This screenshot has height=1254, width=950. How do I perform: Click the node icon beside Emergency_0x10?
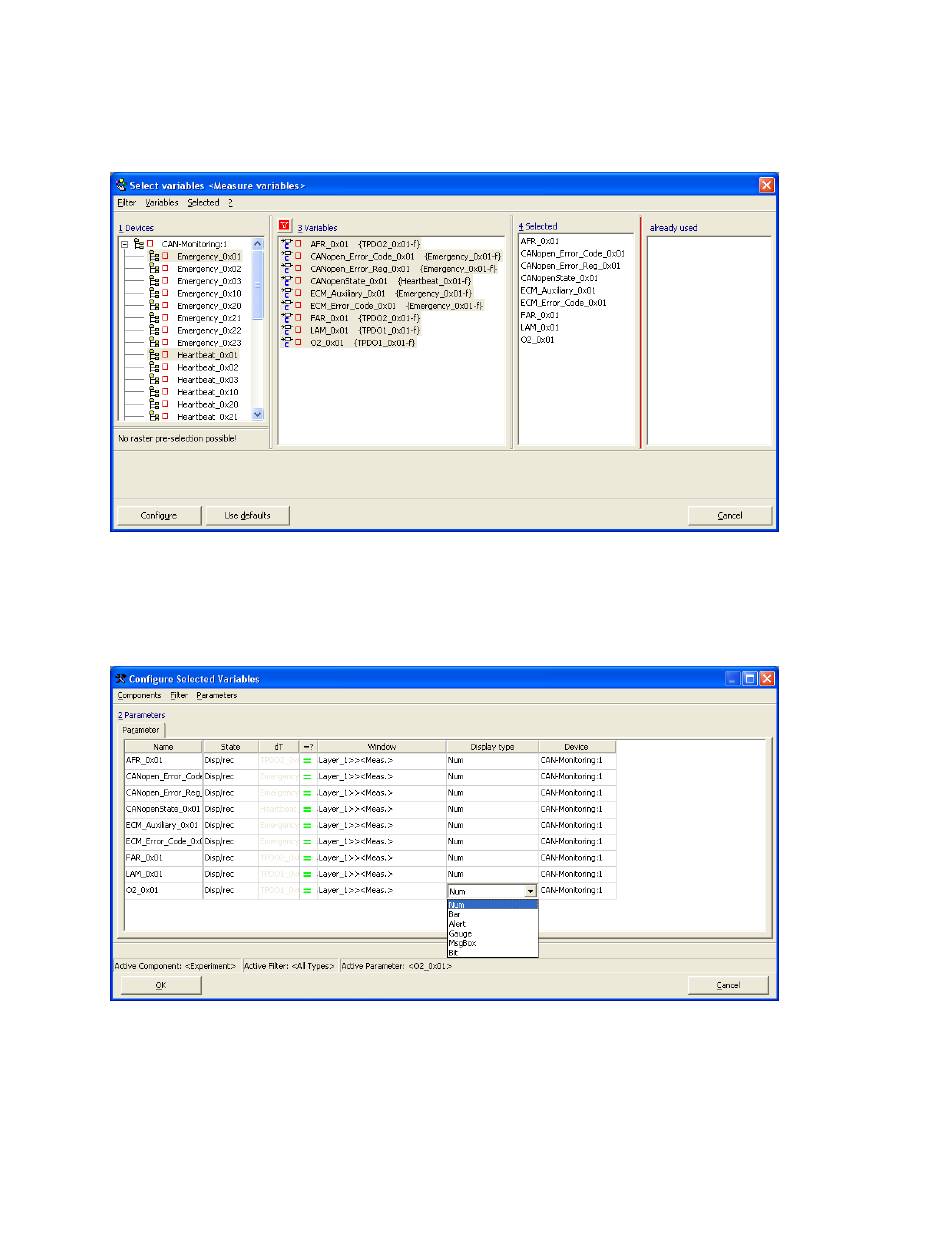point(154,293)
